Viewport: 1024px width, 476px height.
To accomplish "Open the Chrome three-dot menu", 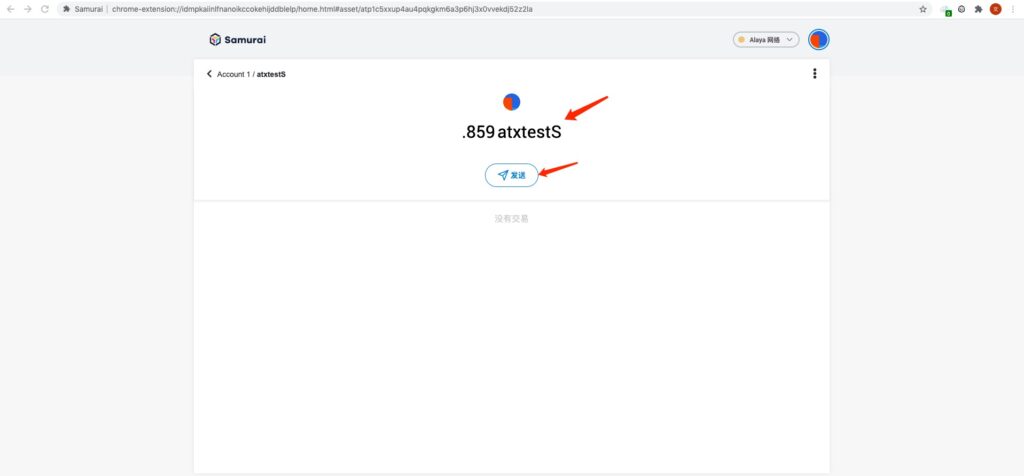I will [x=1012, y=9].
